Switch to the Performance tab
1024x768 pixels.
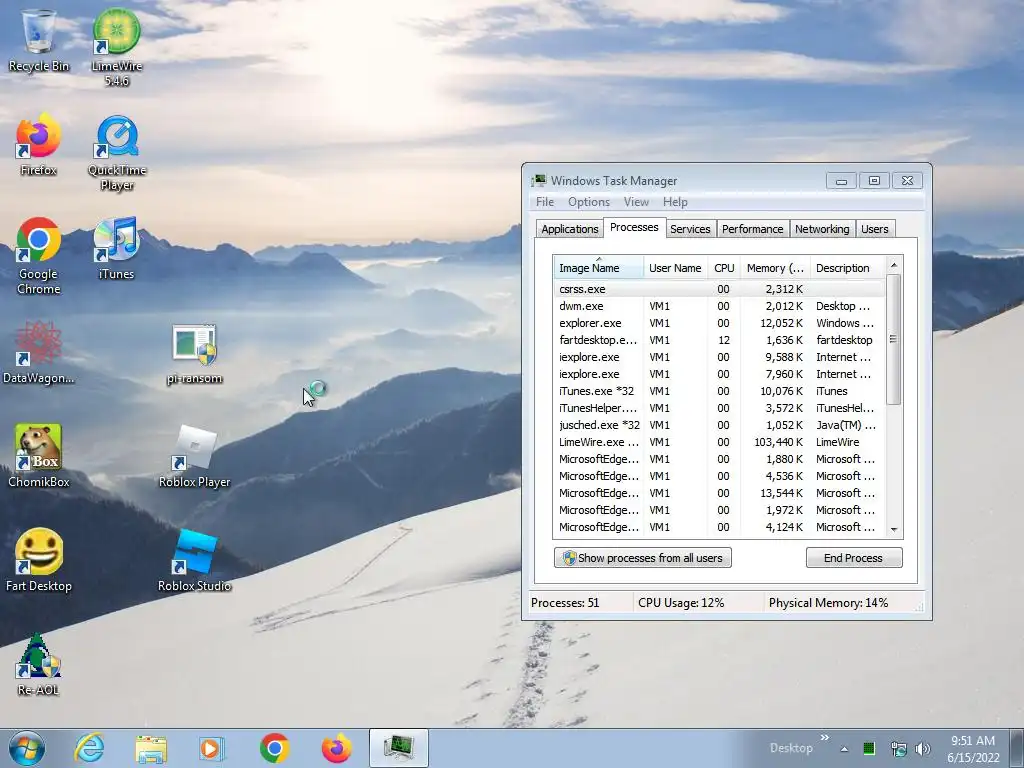tap(752, 229)
